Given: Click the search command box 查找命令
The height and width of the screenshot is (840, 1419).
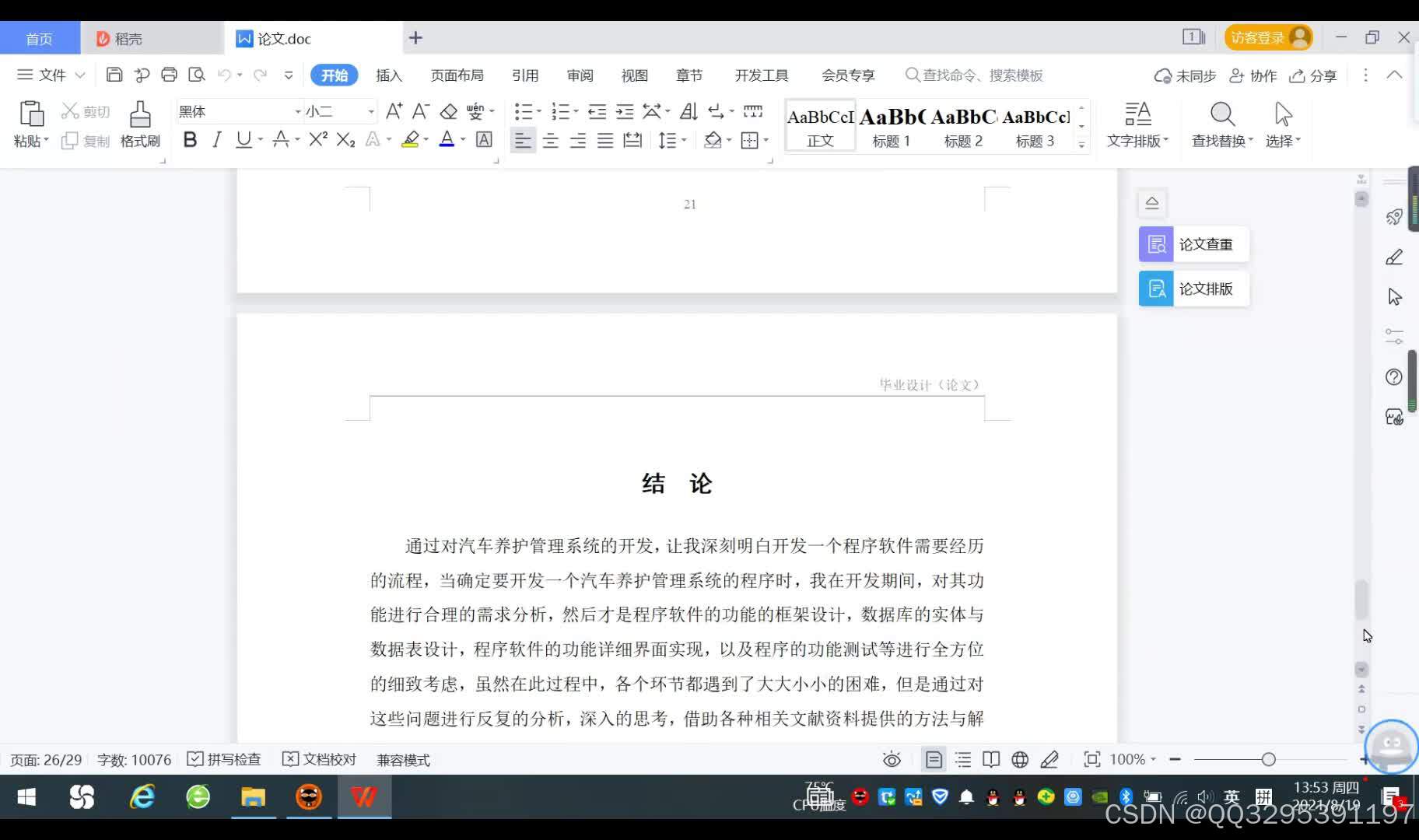Looking at the screenshot, I should click(974, 75).
